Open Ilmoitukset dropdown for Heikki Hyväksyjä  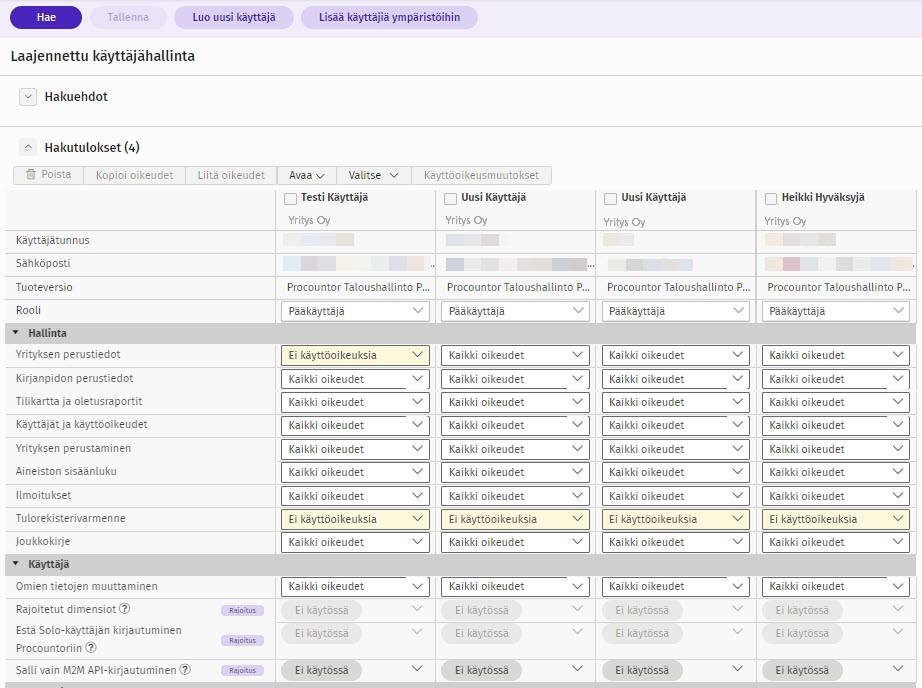tap(836, 496)
